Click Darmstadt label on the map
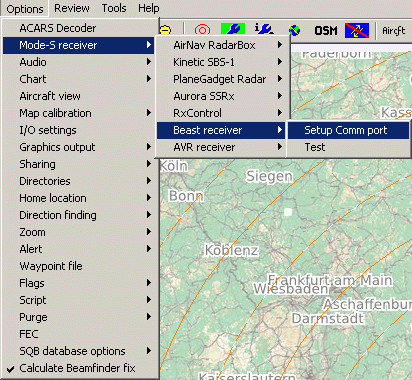This screenshot has height=380, width=412. tap(327, 318)
